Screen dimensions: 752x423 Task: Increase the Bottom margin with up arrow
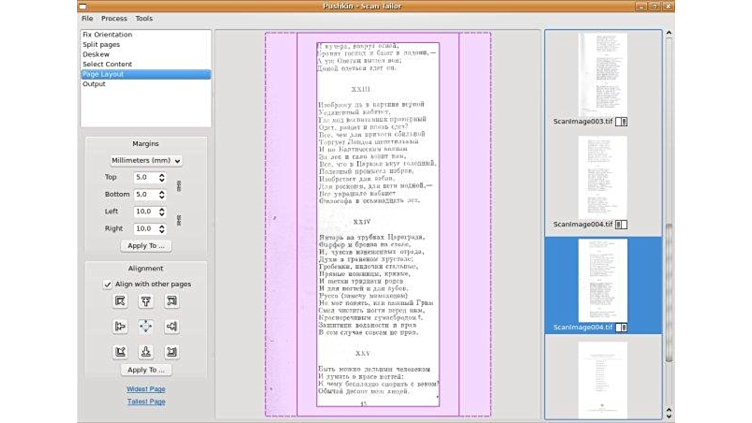click(162, 192)
